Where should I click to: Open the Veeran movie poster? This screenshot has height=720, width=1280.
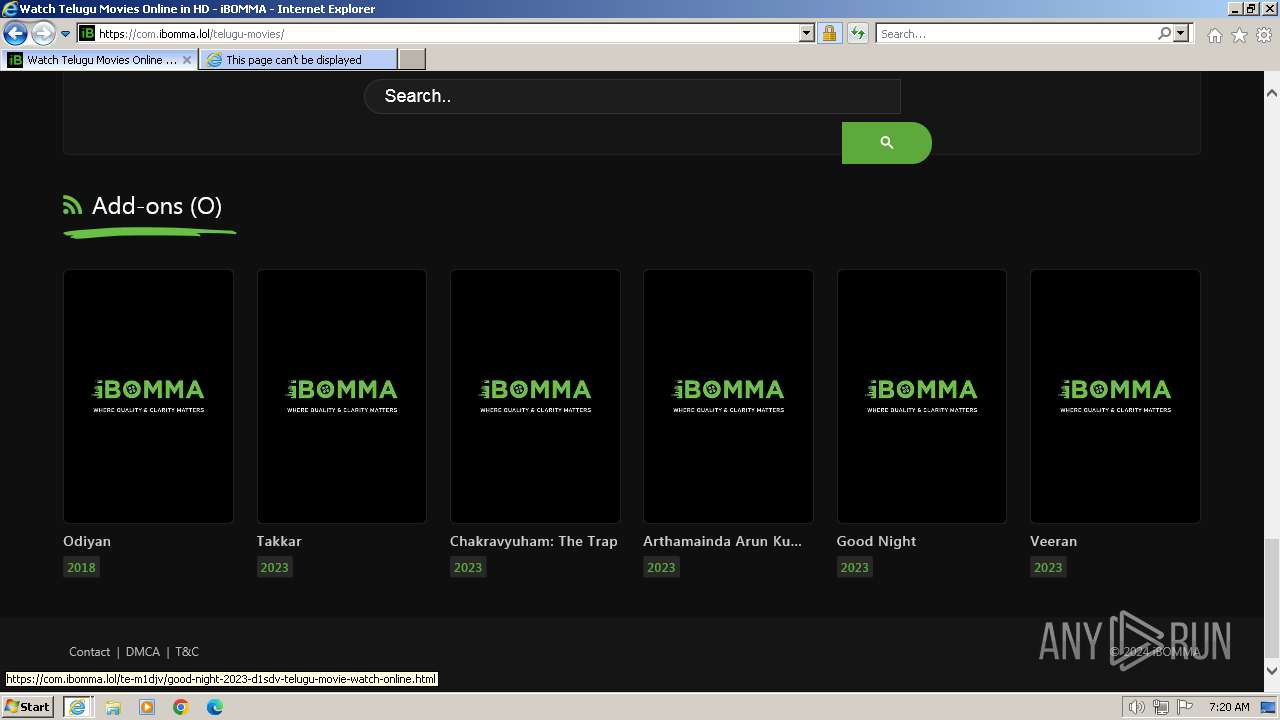tap(1115, 396)
